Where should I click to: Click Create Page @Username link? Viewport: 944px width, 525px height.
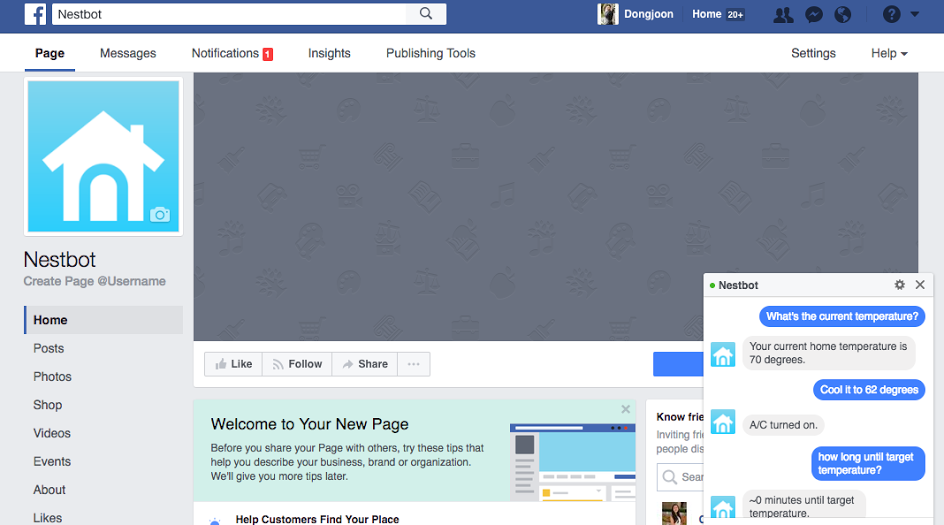(95, 281)
